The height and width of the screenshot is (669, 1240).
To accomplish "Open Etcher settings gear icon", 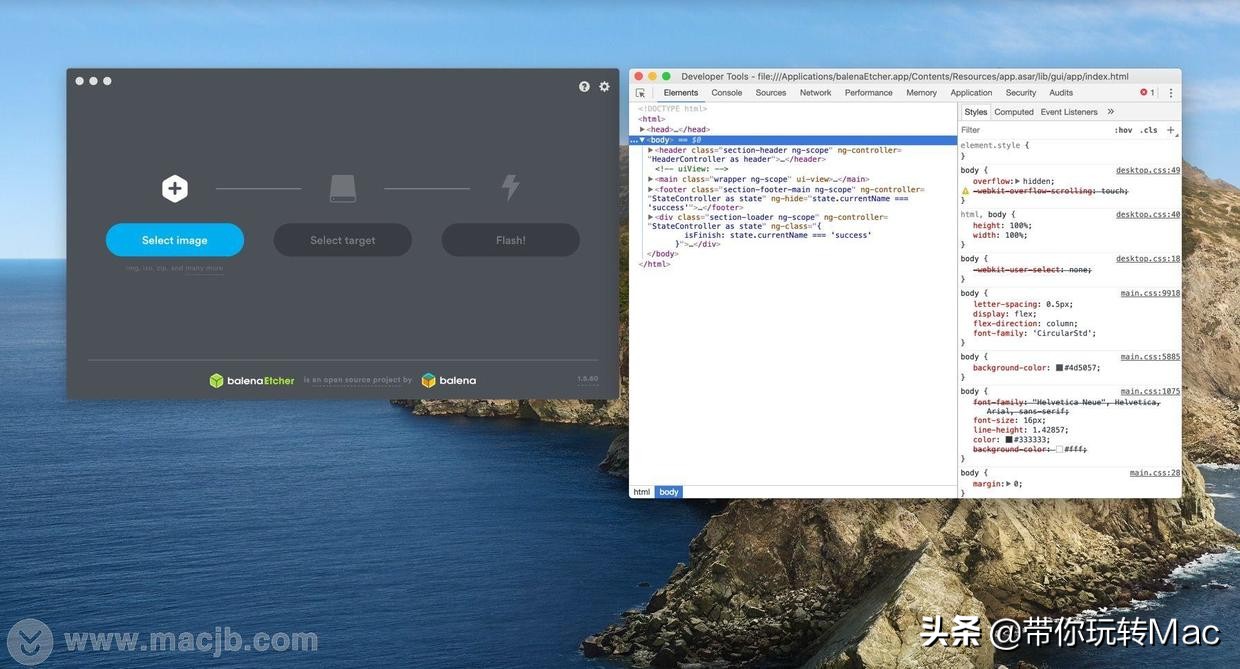I will [x=604, y=87].
